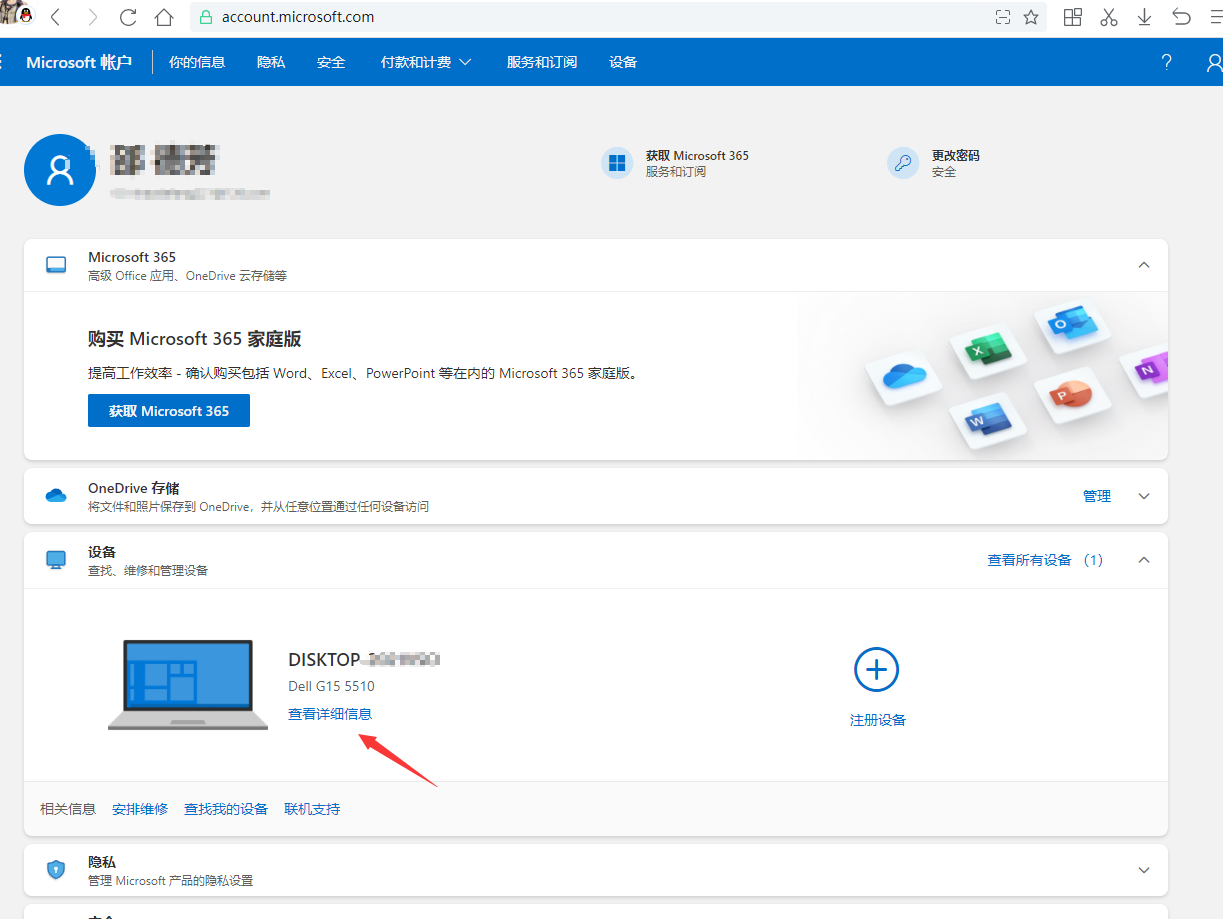Open the app launcher dots icon

pyautogui.click(x=3, y=62)
